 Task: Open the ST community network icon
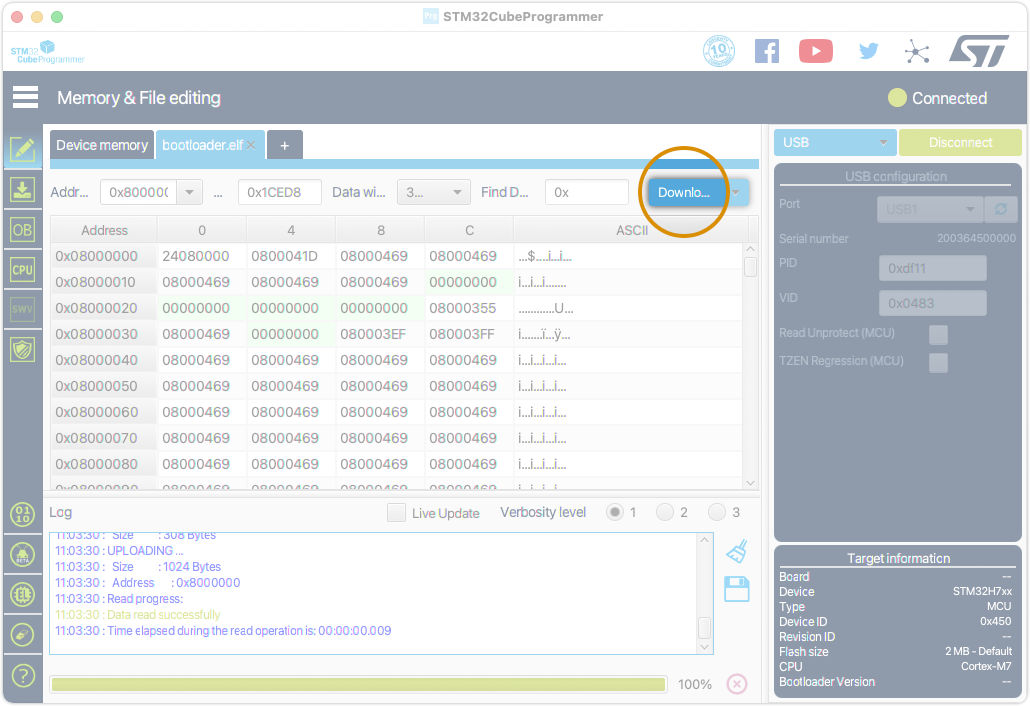[917, 51]
